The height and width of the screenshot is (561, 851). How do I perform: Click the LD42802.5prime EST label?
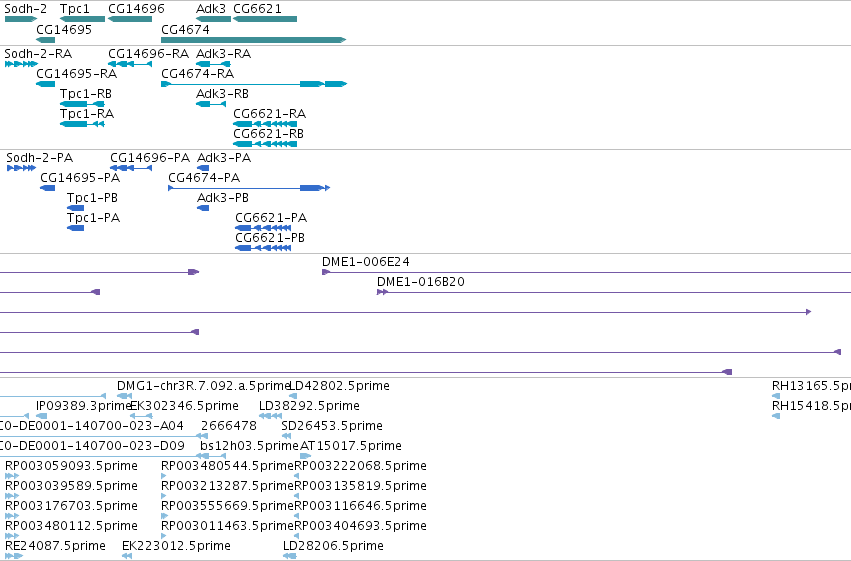[x=340, y=386]
